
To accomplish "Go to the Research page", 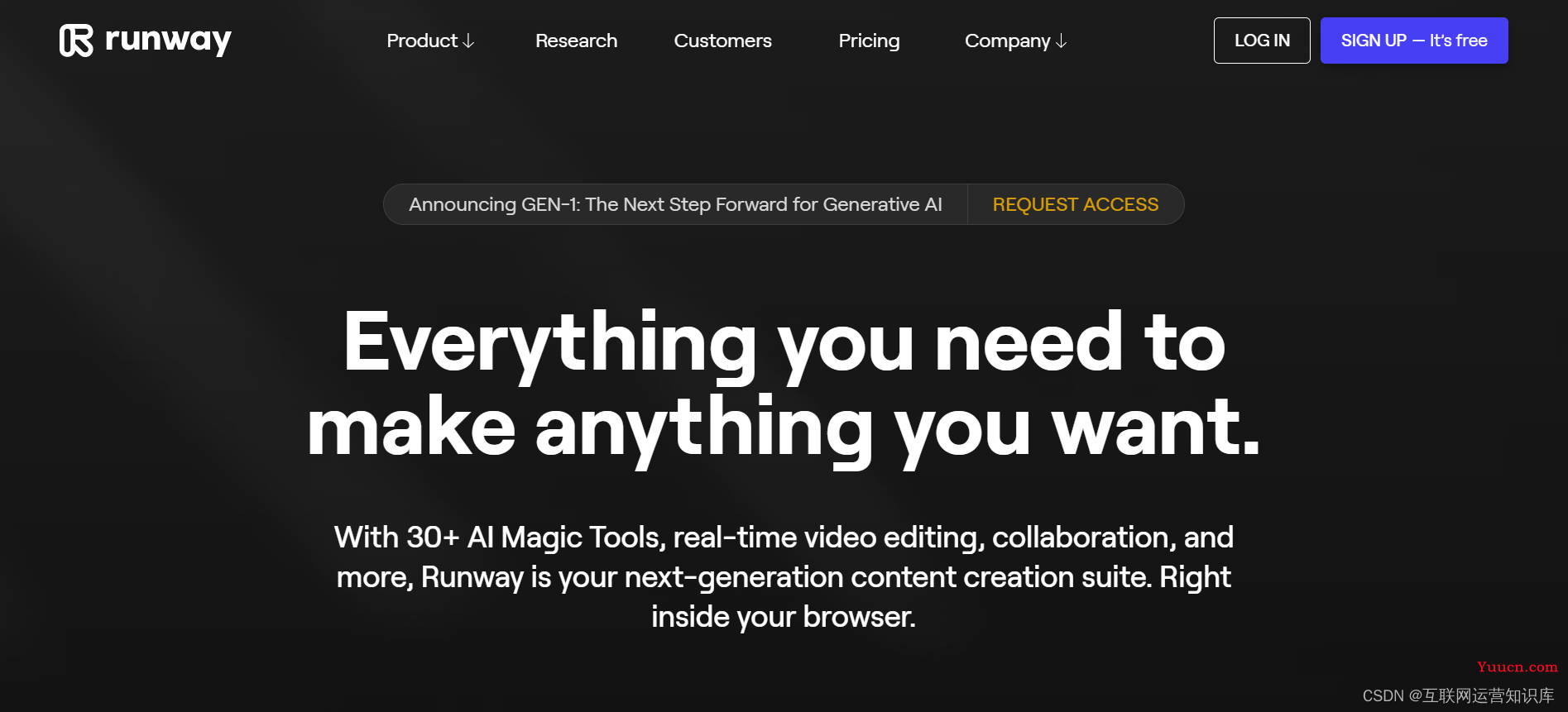I will click(576, 41).
